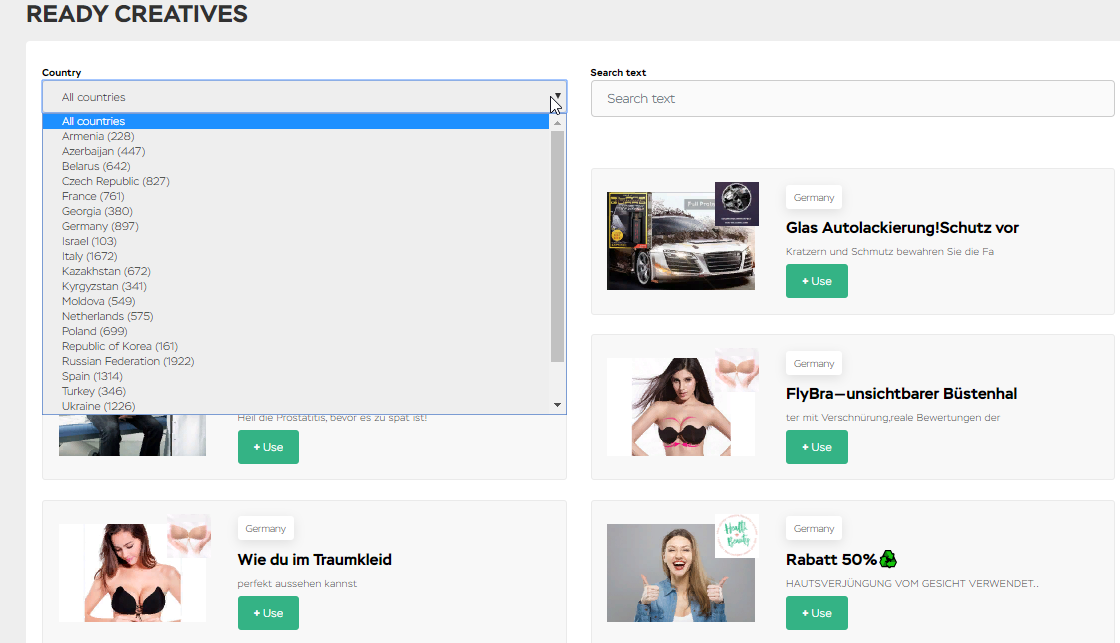Image resolution: width=1120 pixels, height=643 pixels.
Task: Use the FlyBra creative
Action: [x=816, y=447]
